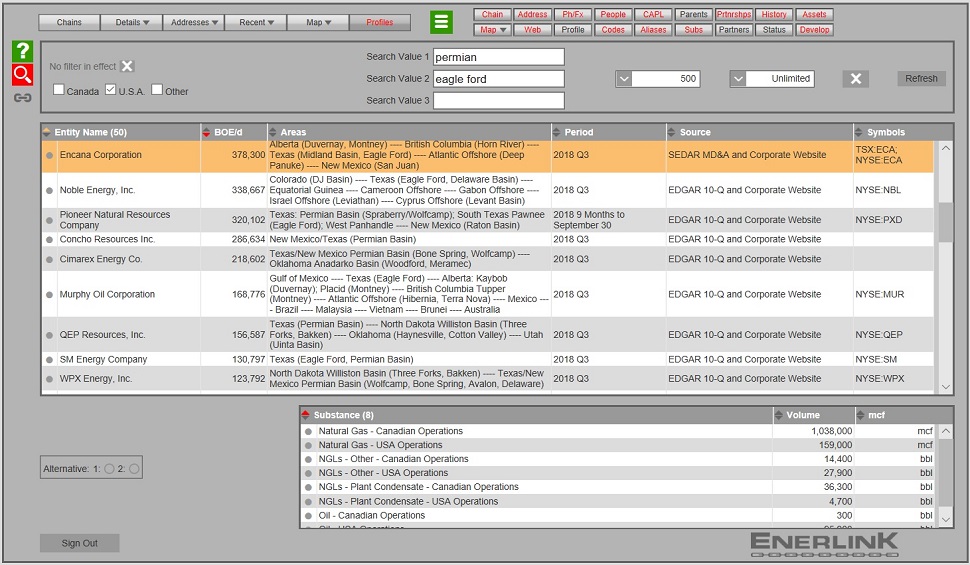Select the Noble Energy row bullet
This screenshot has height=565, width=970.
[x=49, y=191]
